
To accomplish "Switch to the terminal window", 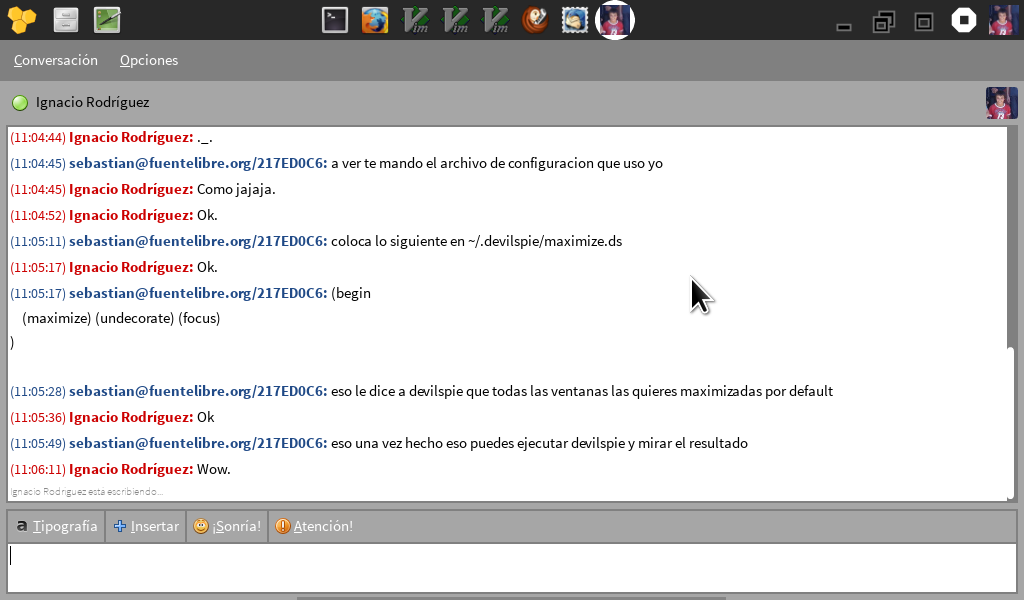I will pyautogui.click(x=335, y=20).
